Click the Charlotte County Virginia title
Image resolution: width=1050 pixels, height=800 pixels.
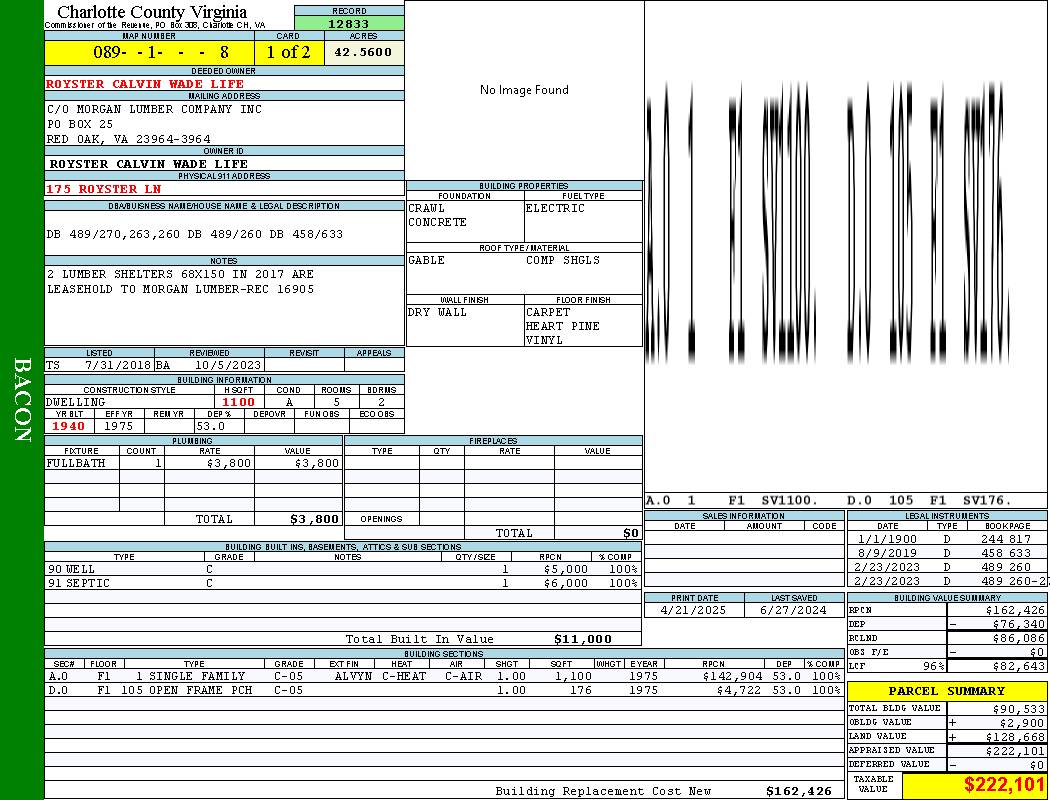coord(152,11)
